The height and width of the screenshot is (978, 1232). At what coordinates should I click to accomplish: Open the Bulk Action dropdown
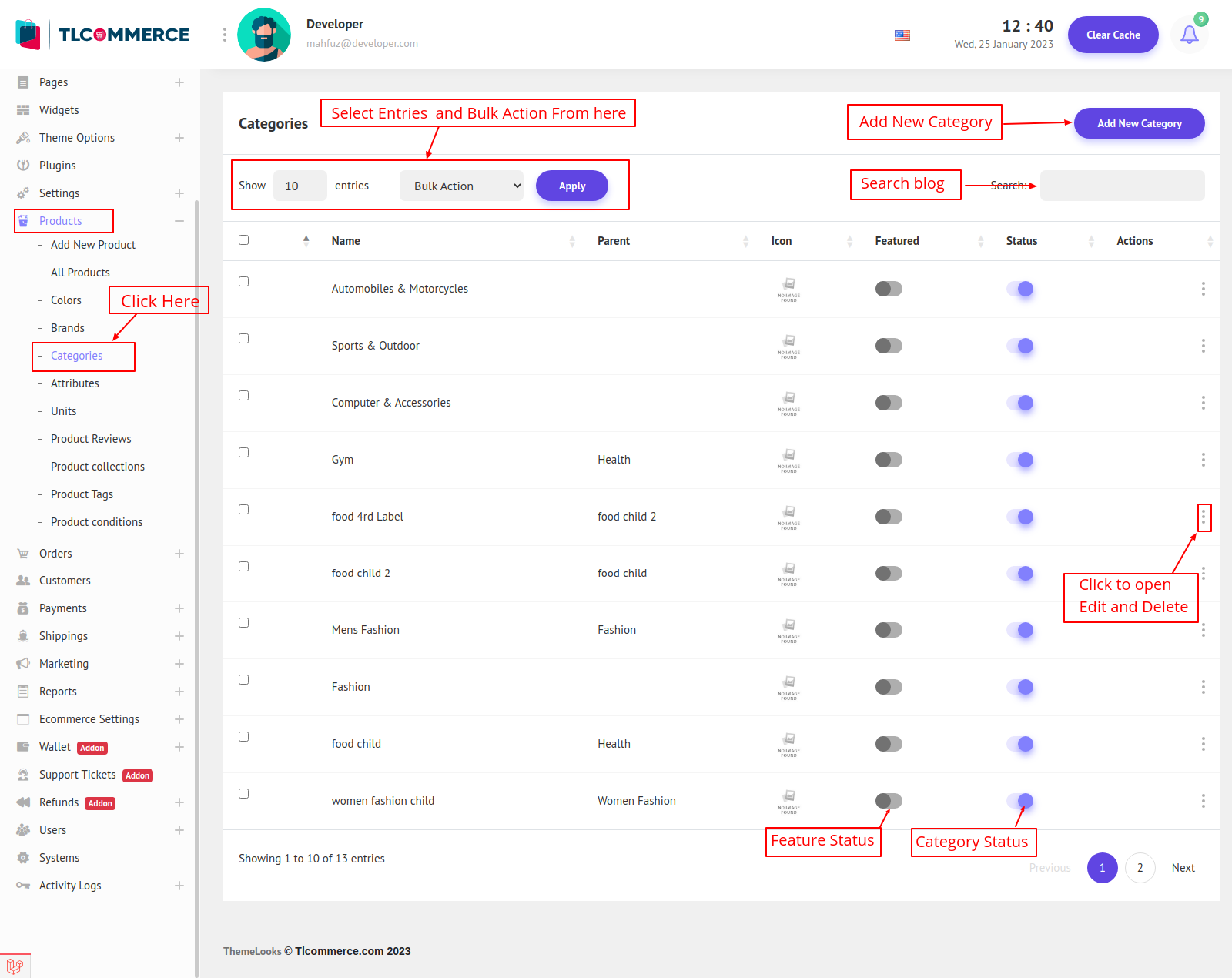pos(461,186)
